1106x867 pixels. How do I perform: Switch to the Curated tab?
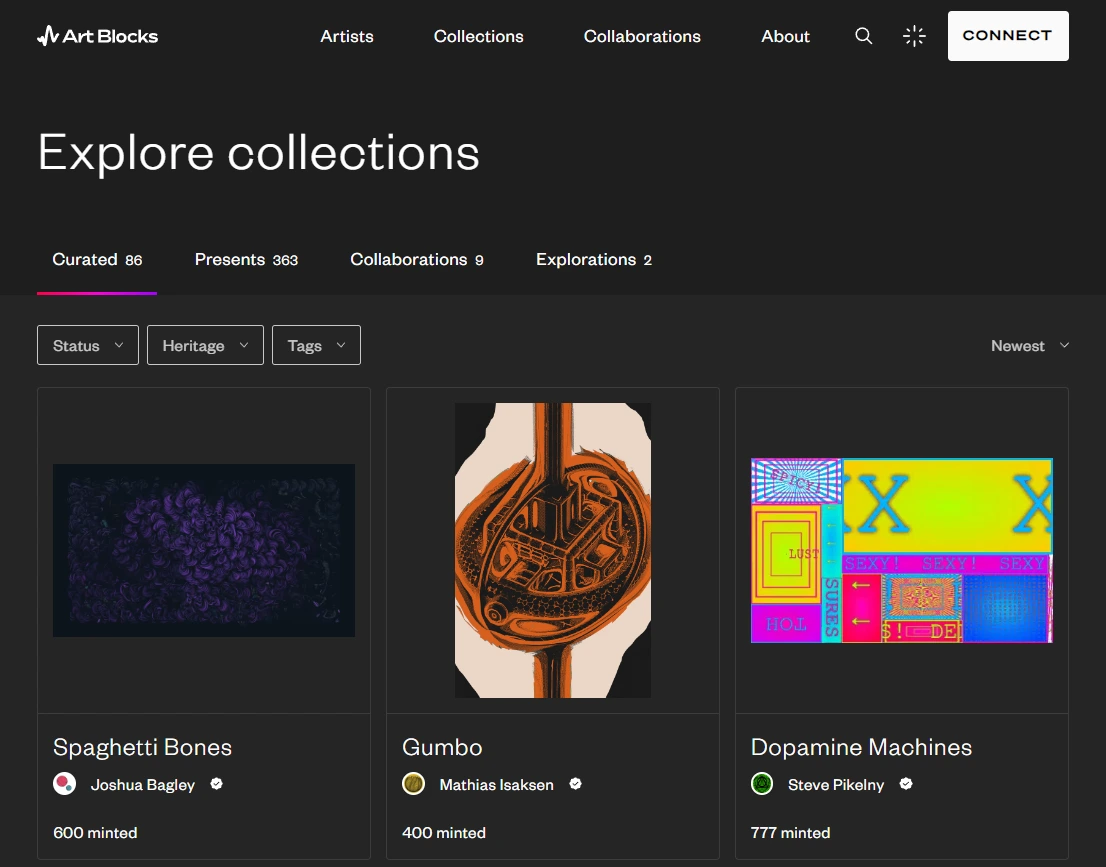point(97,260)
